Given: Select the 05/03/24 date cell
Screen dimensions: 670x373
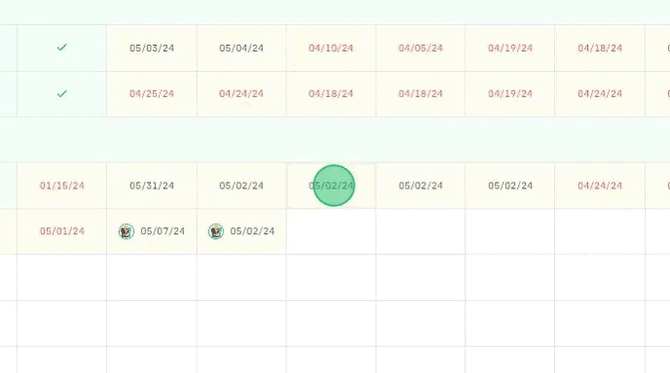Looking at the screenshot, I should tap(152, 48).
